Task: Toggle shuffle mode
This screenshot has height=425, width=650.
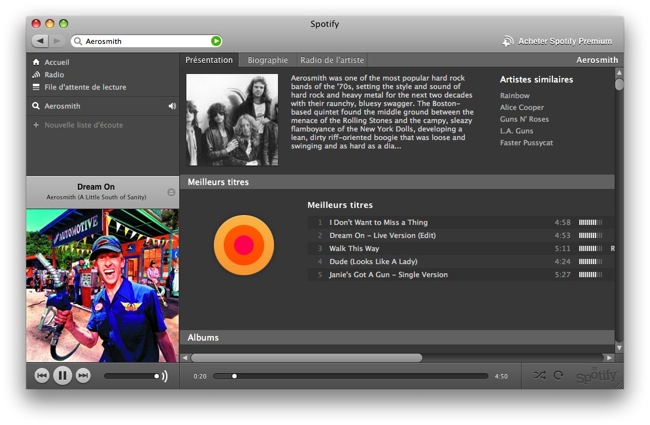Action: coord(540,375)
